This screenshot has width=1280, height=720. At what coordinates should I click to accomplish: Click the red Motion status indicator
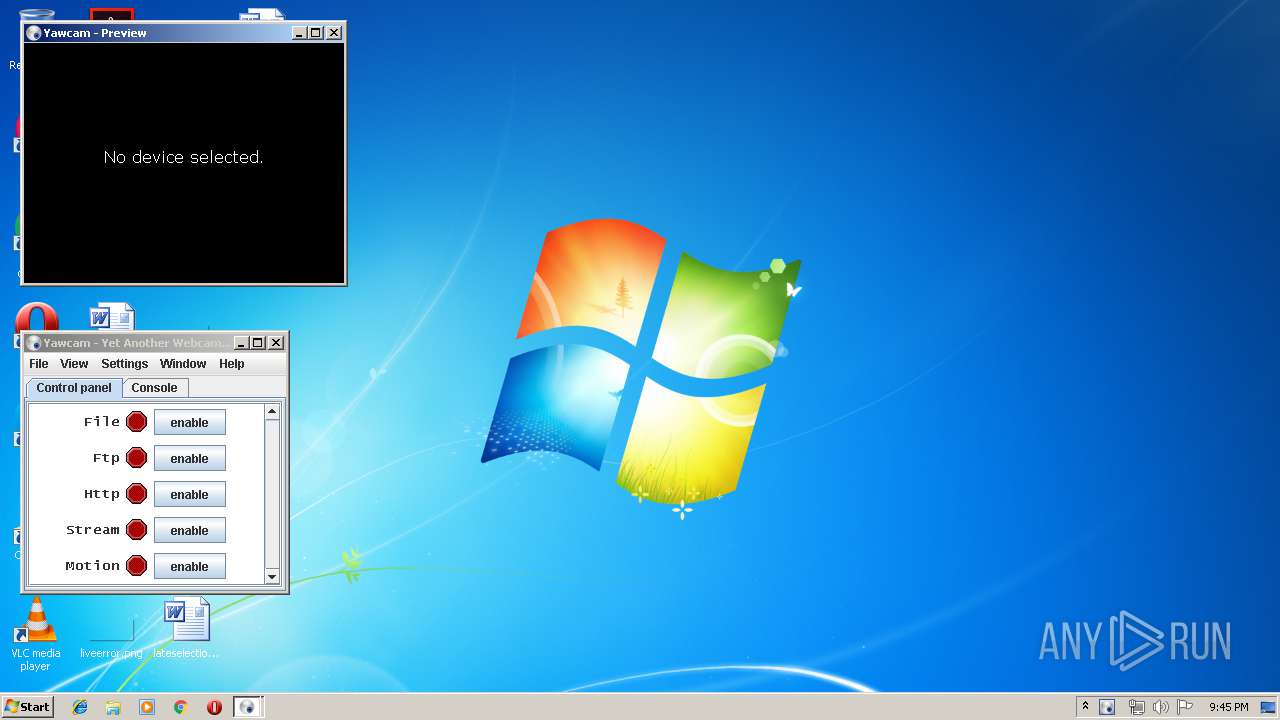137,566
